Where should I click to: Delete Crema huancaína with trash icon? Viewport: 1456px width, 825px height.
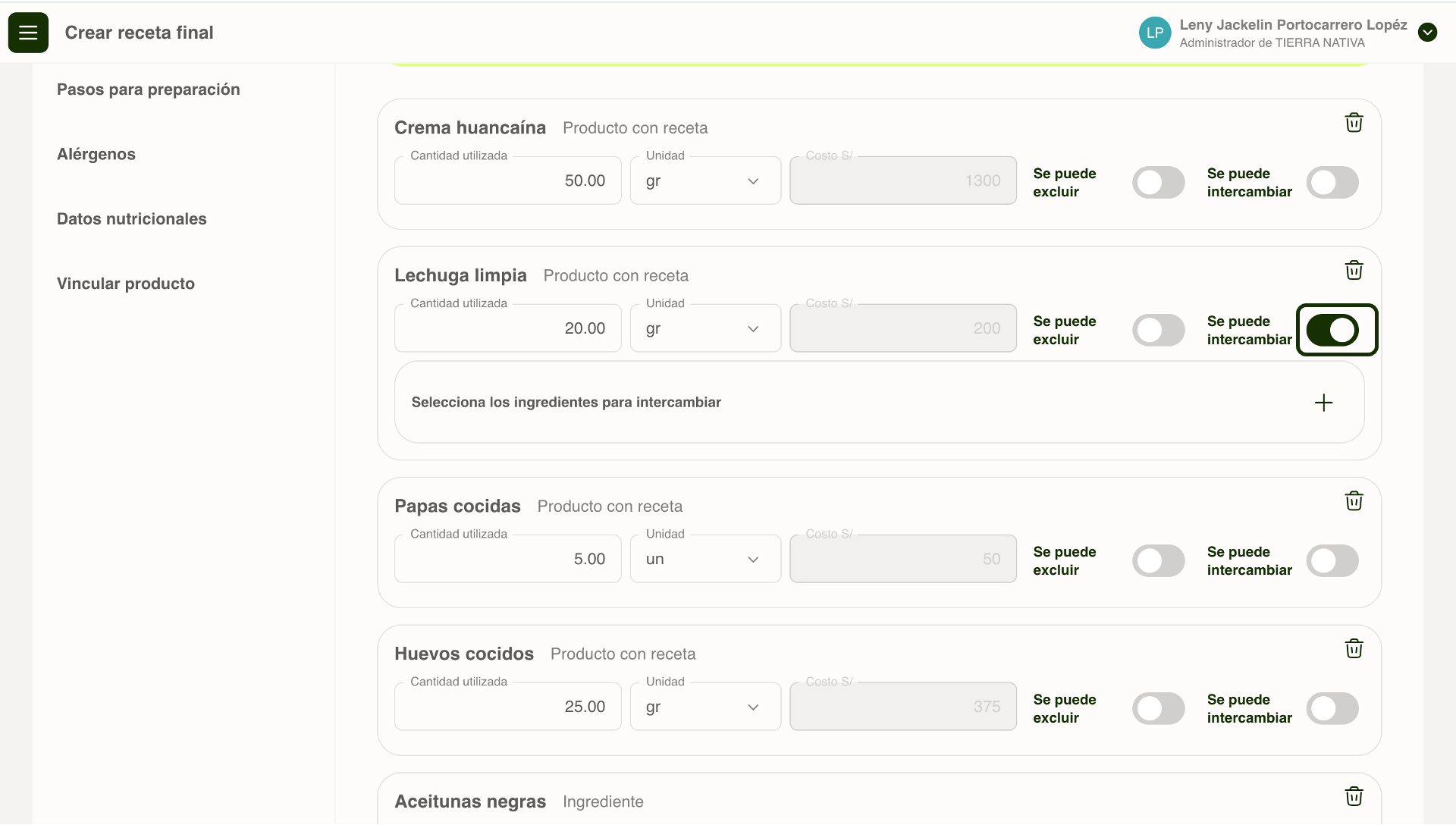1354,123
